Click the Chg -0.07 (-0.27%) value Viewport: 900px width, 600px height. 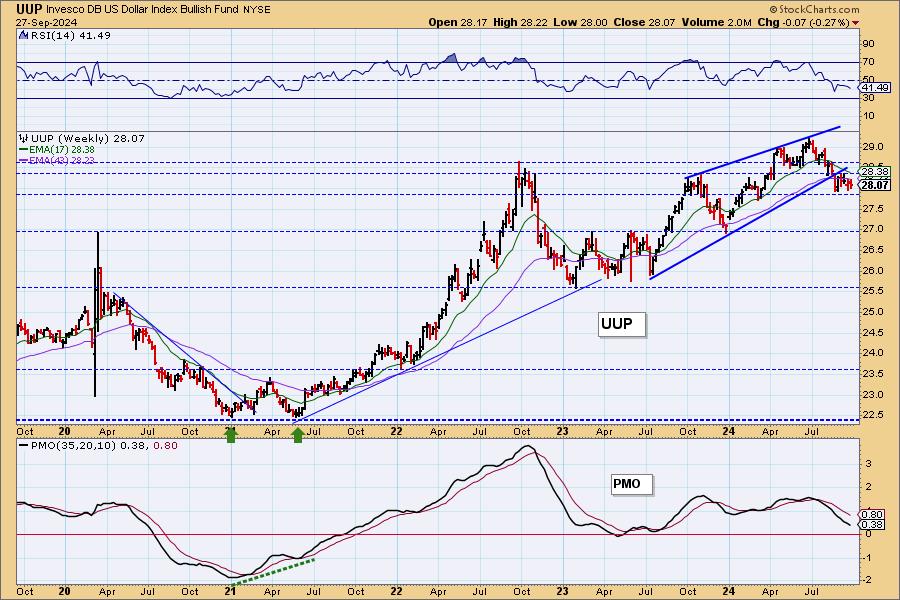[x=804, y=22]
